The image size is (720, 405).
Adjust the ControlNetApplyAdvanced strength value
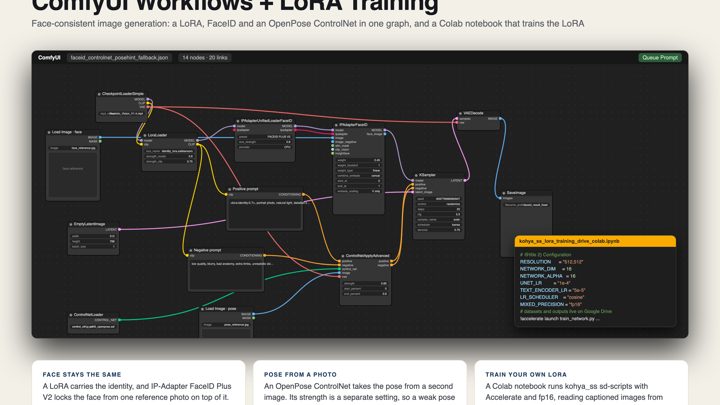coord(366,283)
